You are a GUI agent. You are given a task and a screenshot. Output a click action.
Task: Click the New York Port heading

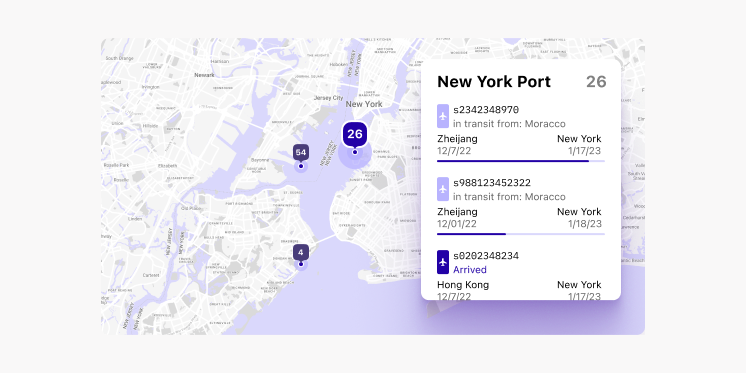pyautogui.click(x=494, y=82)
